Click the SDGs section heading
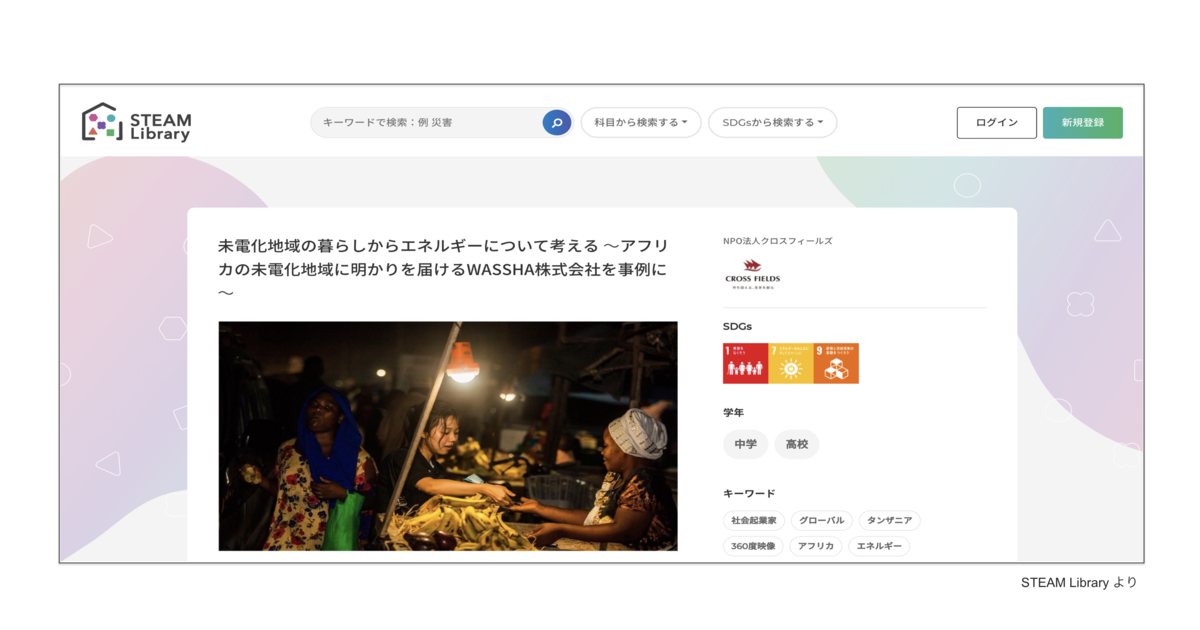Viewport: 1200px width, 630px height. point(737,327)
